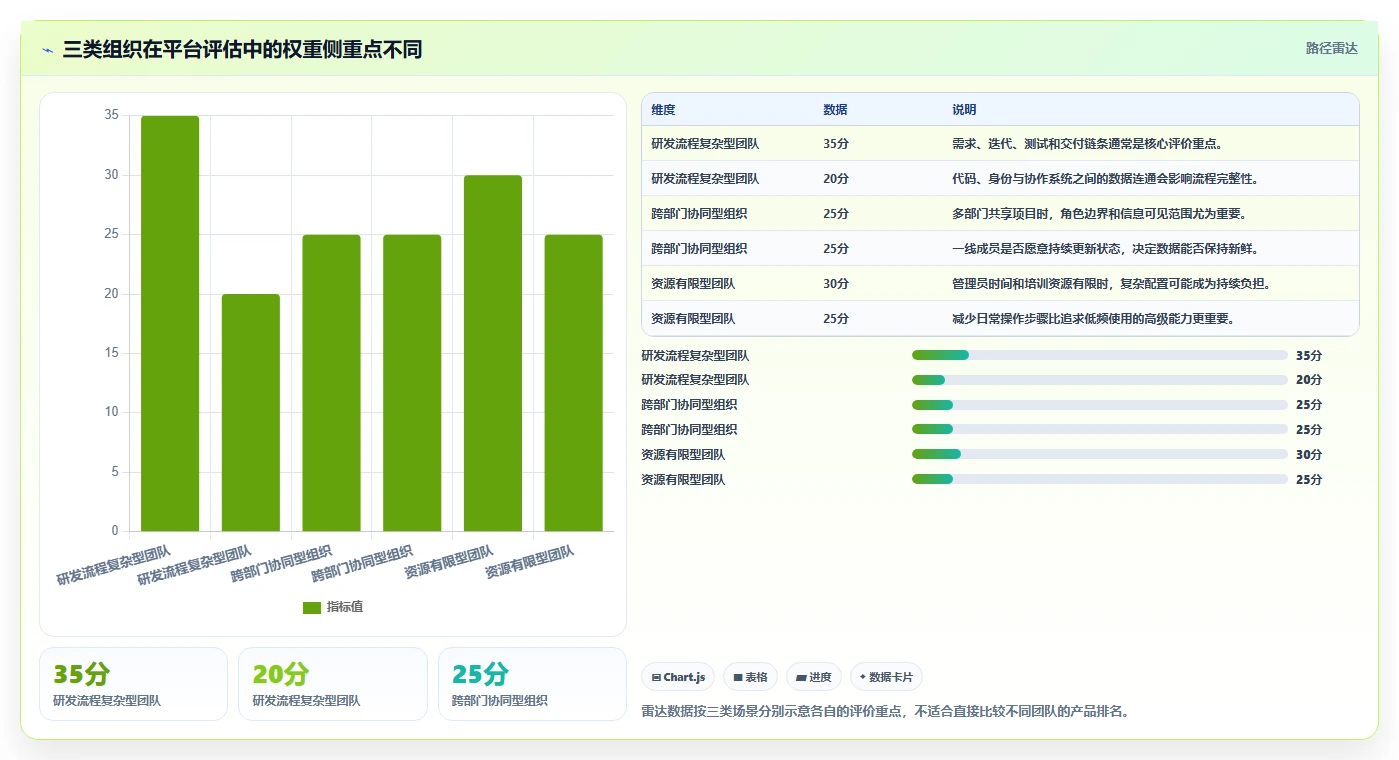This screenshot has width=1399, height=760.
Task: Open the 25分 跨部门协同型组织 data card
Action: tap(532, 684)
